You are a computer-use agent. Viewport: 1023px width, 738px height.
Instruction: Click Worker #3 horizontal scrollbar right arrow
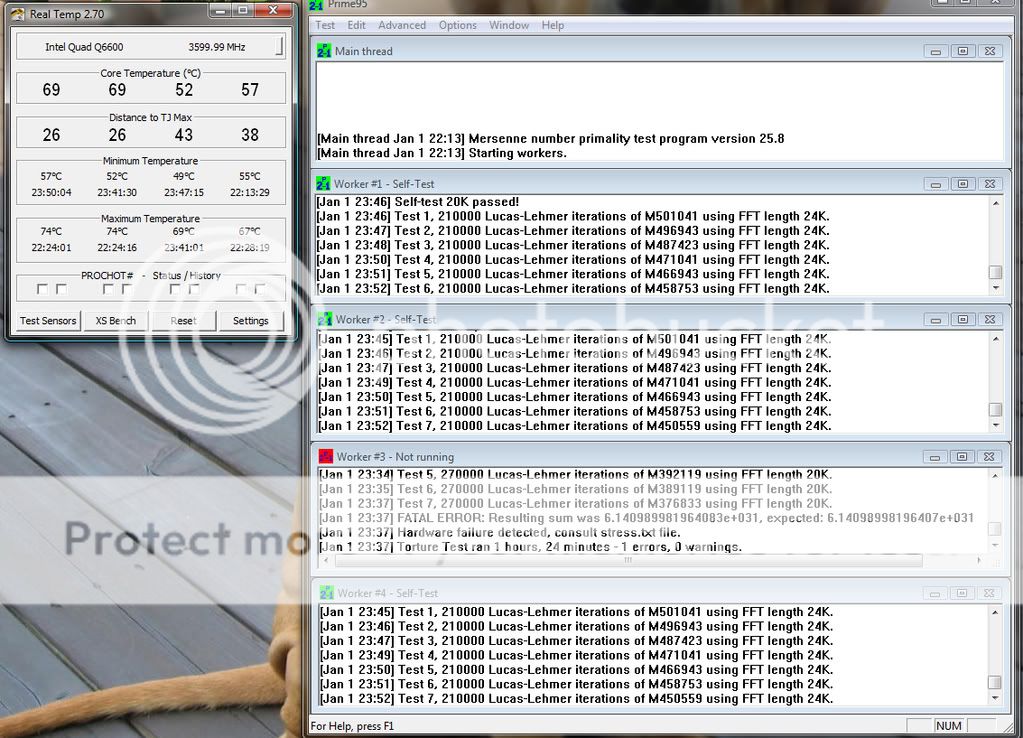979,560
